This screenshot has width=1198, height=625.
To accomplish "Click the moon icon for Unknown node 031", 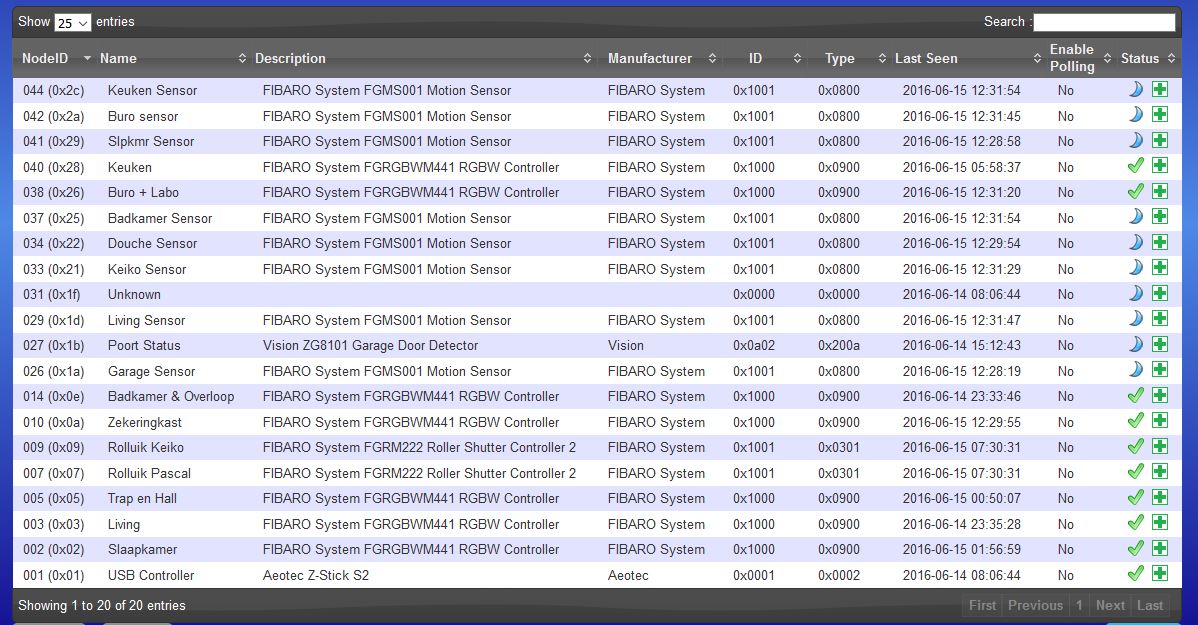I will 1136,293.
